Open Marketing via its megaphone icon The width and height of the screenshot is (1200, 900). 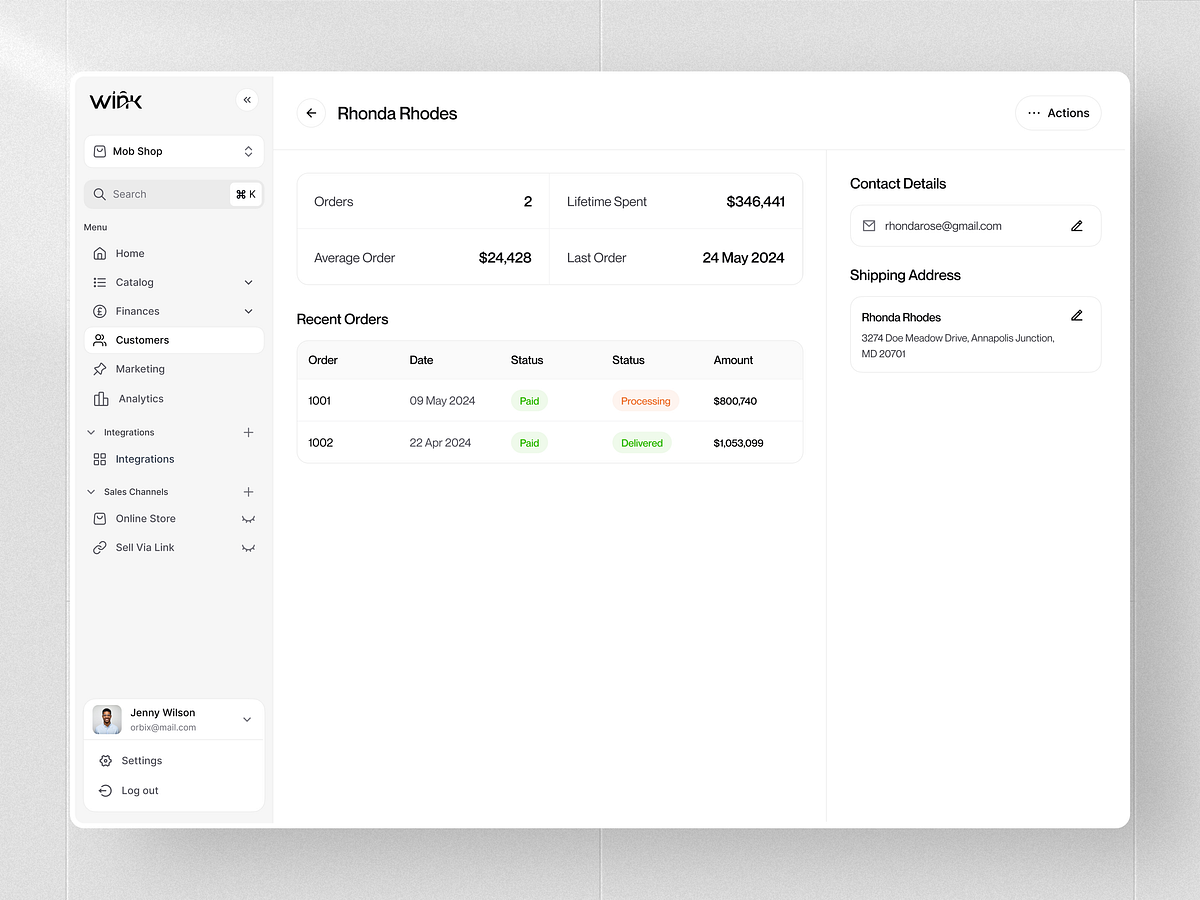pyautogui.click(x=100, y=368)
